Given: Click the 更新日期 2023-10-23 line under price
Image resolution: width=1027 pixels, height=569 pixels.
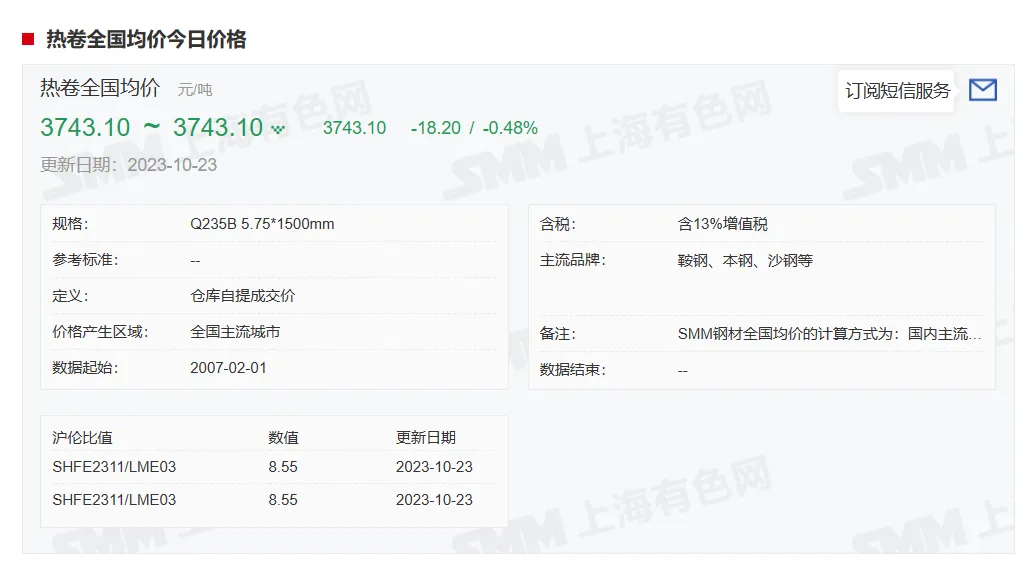Looking at the screenshot, I should [128, 165].
